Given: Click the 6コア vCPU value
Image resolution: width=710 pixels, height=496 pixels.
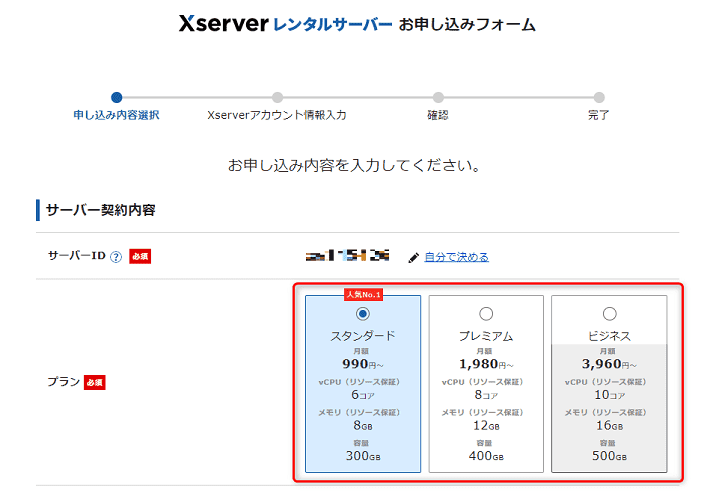Looking at the screenshot, I should click(363, 395).
